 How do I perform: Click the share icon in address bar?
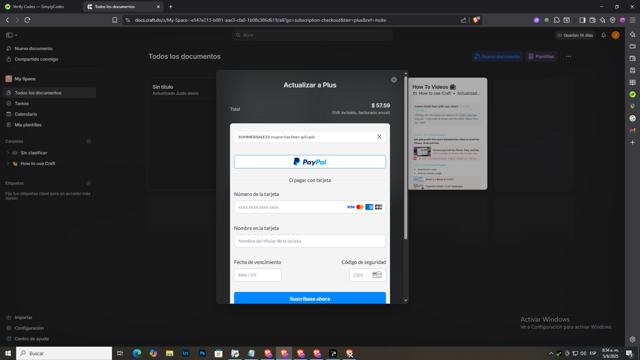tap(463, 20)
